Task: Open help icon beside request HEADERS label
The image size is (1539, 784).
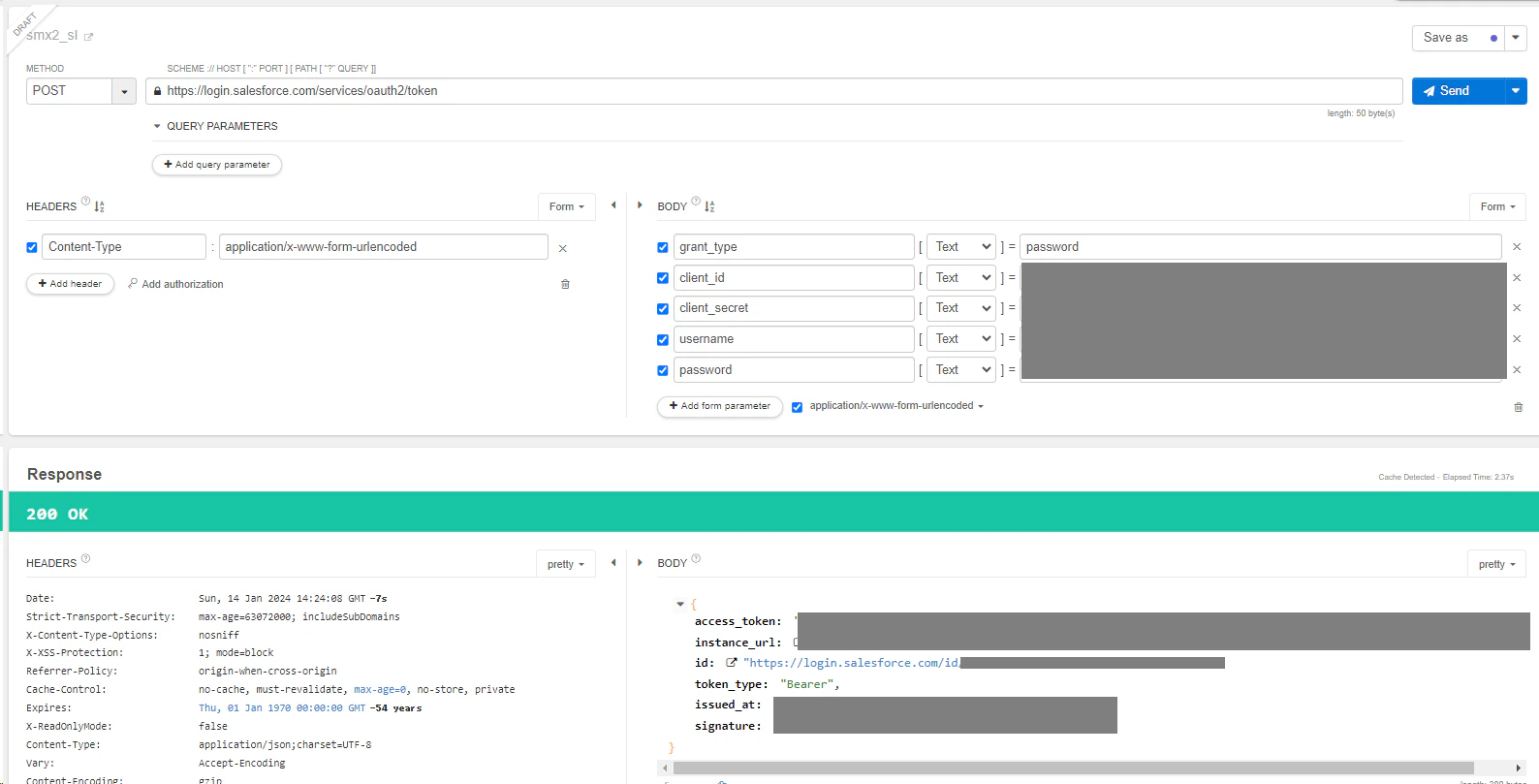Action: 85,202
